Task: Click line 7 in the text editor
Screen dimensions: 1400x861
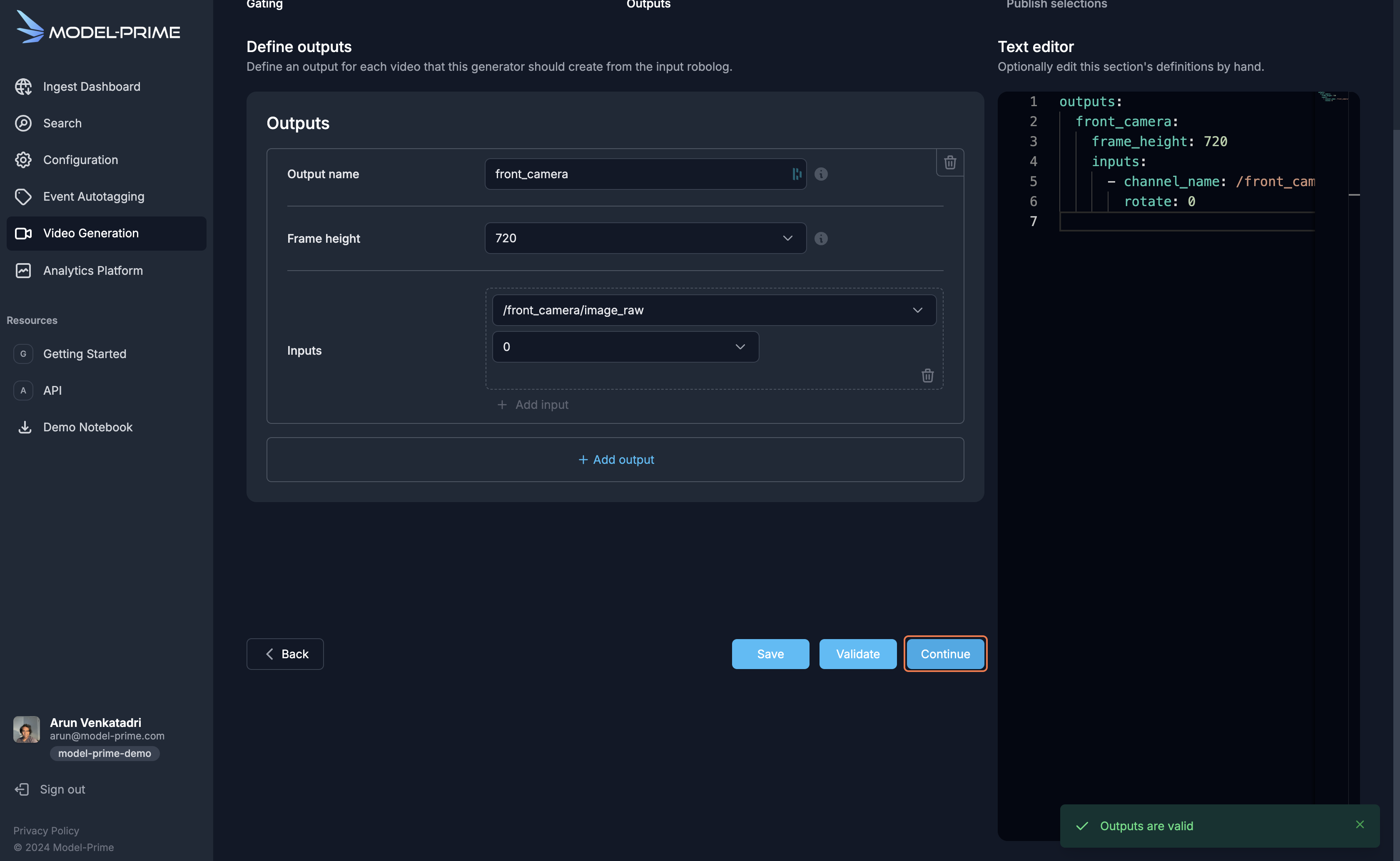Action: click(1186, 221)
